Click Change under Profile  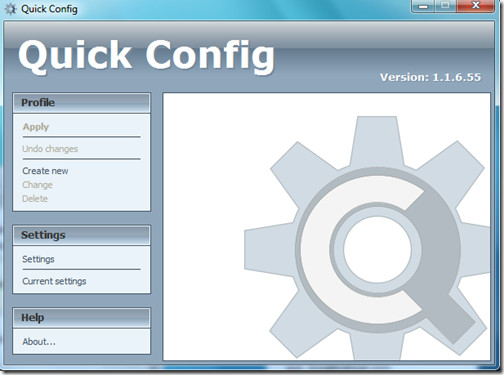[37, 185]
